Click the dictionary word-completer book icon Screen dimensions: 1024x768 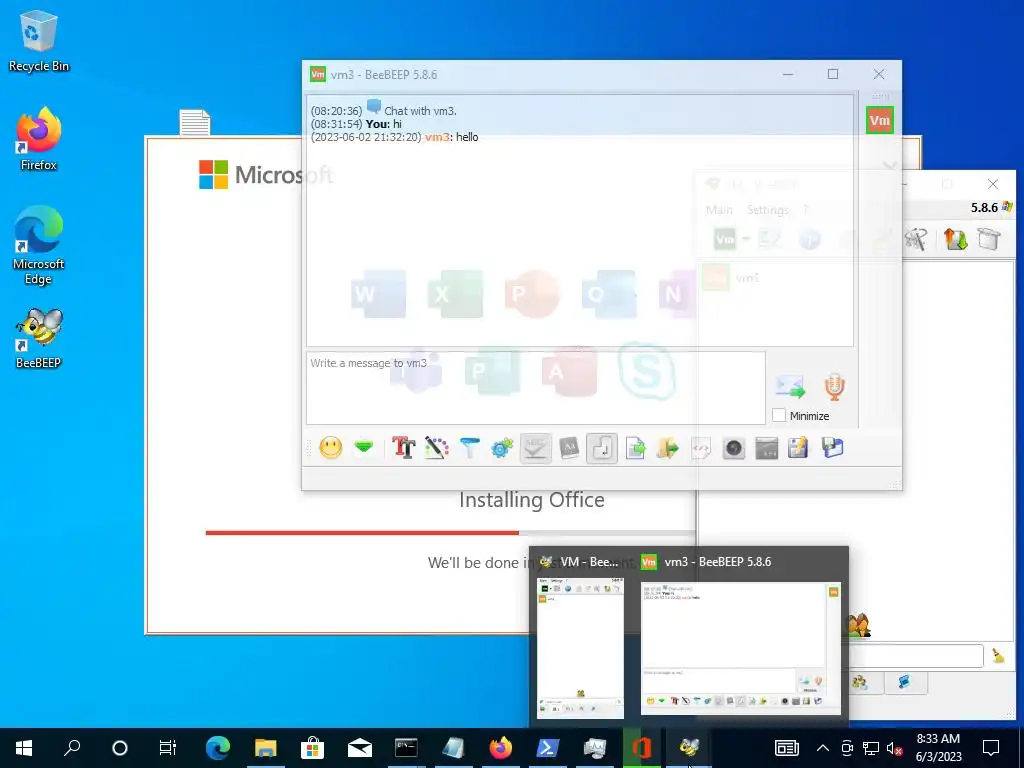569,448
